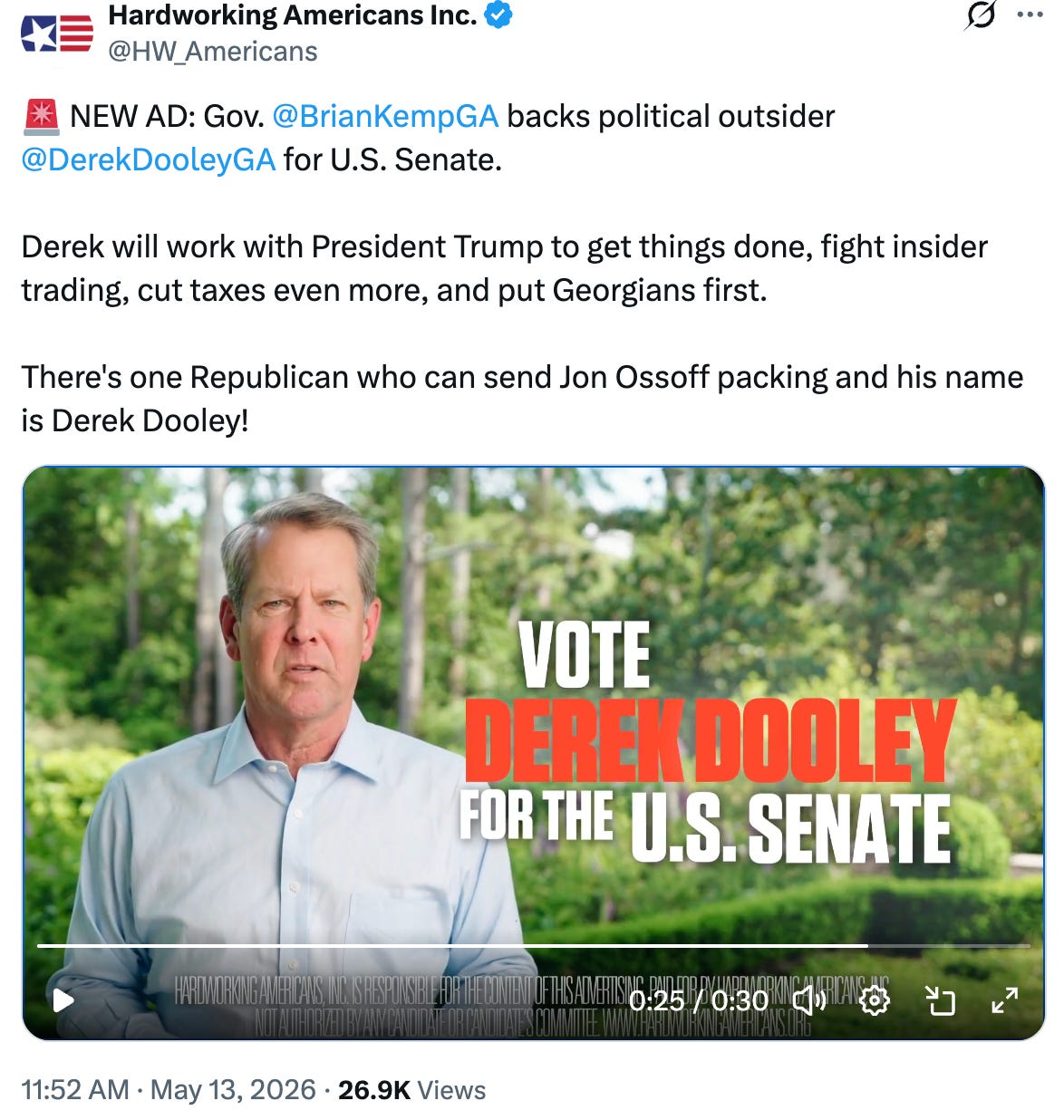Click the picture-in-picture popout icon
Viewport: 1064px width, 1120px height.
coord(941,1000)
